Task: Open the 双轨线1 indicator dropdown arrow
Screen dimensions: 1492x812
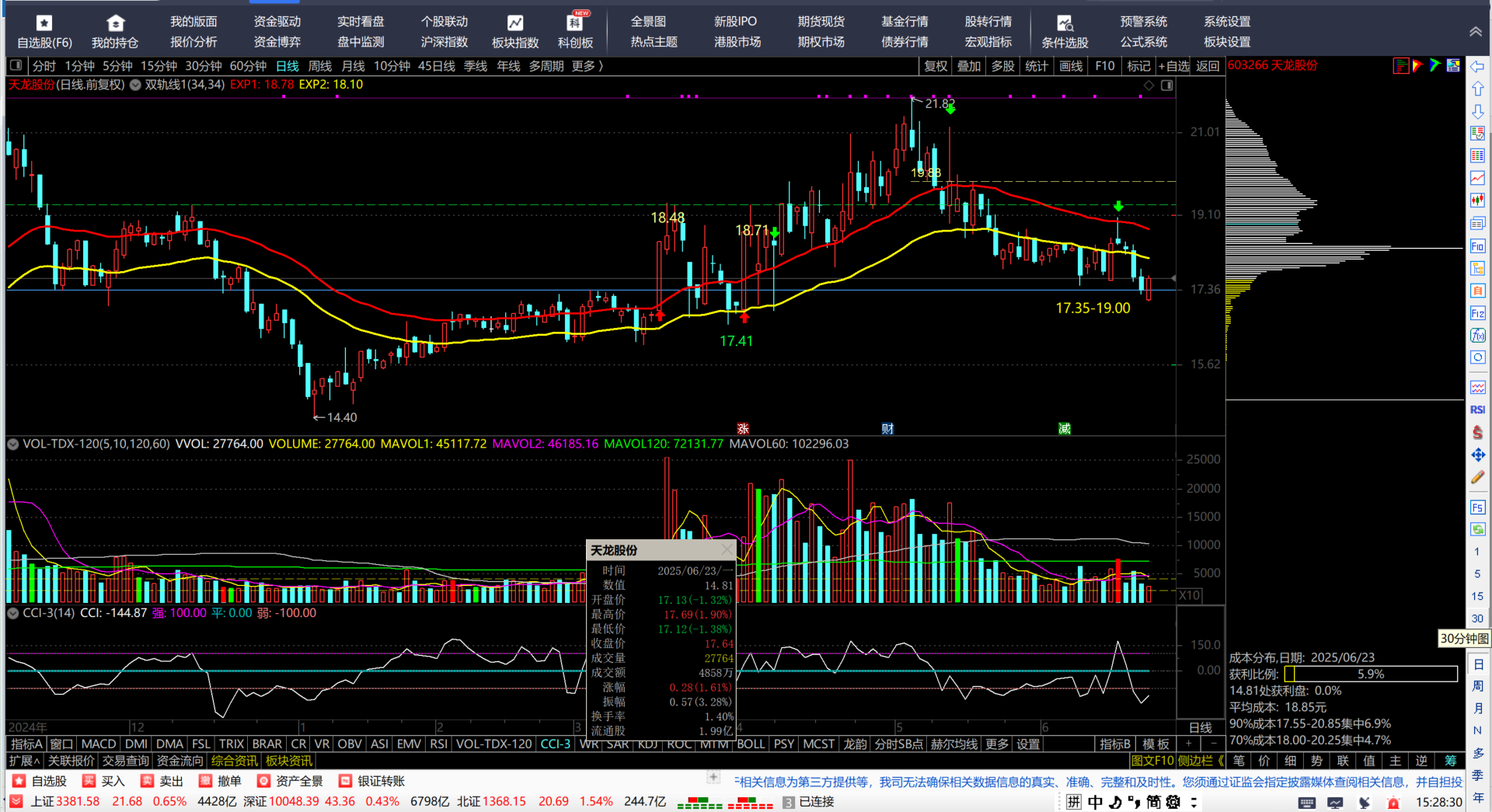Action: pyautogui.click(x=135, y=85)
